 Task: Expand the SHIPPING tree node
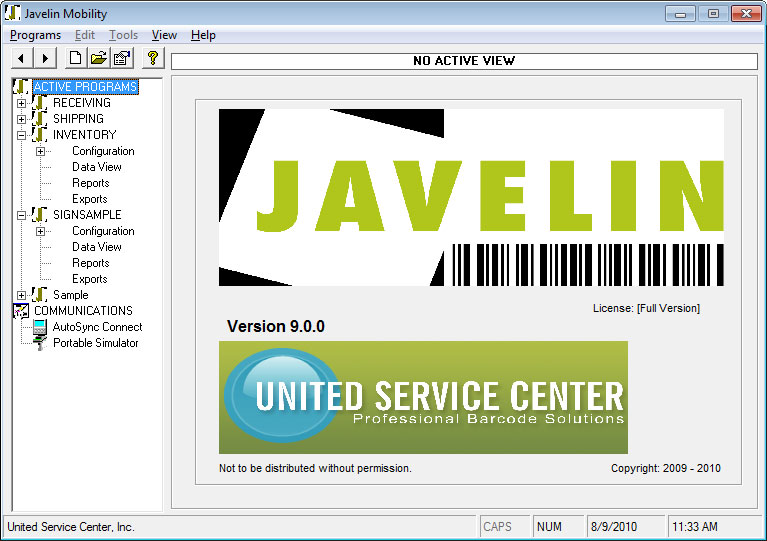click(x=22, y=119)
